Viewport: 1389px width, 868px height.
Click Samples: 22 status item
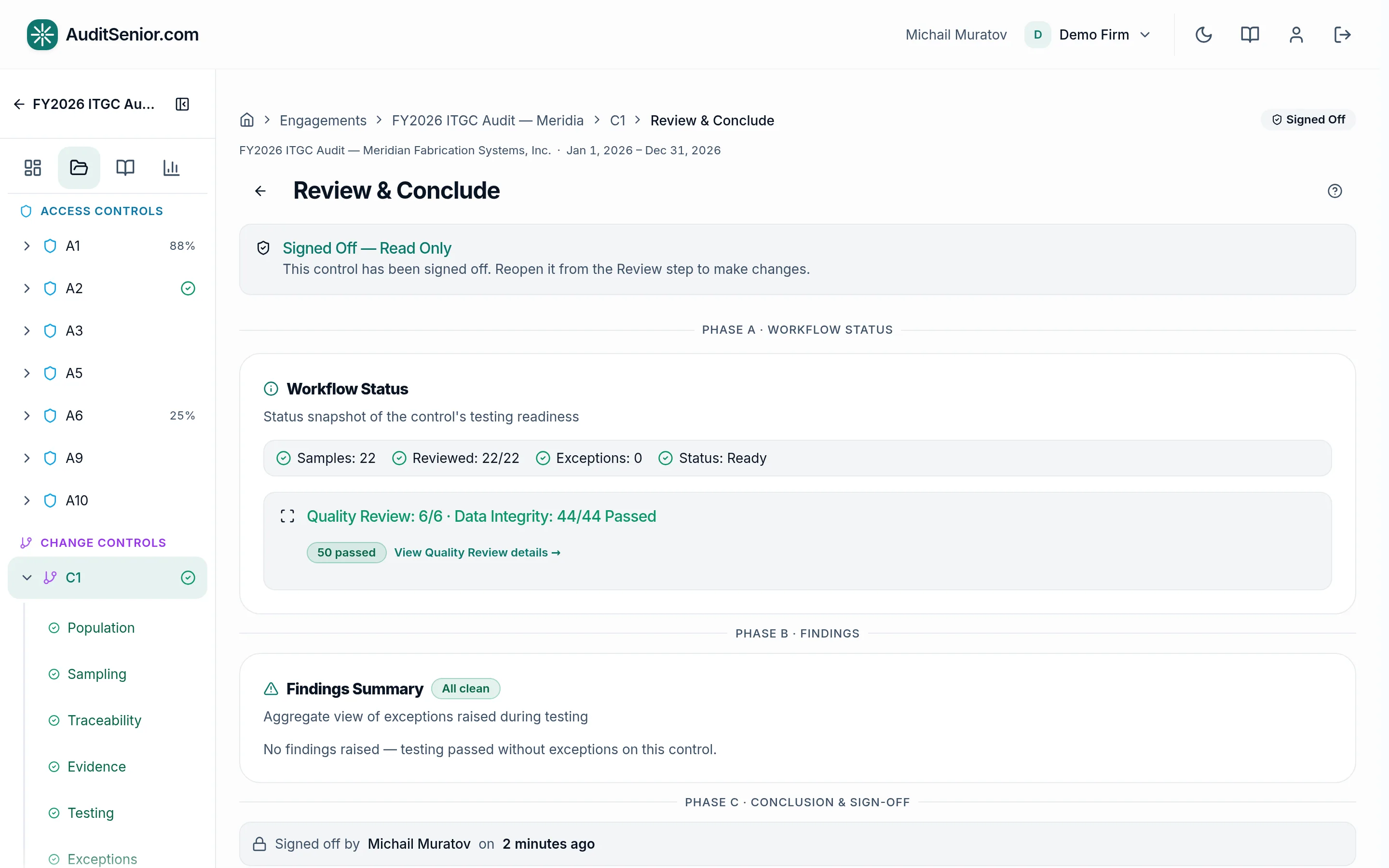[x=326, y=458]
